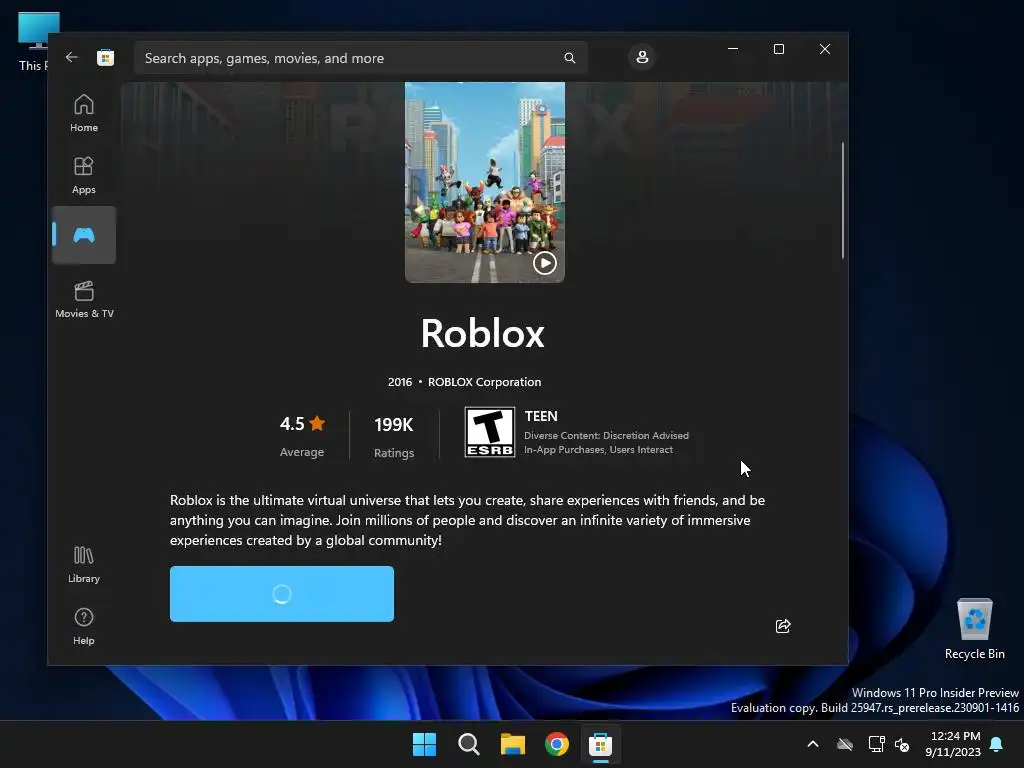Viewport: 1024px width, 768px height.
Task: Open the Help section in sidebar
Action: point(84,626)
